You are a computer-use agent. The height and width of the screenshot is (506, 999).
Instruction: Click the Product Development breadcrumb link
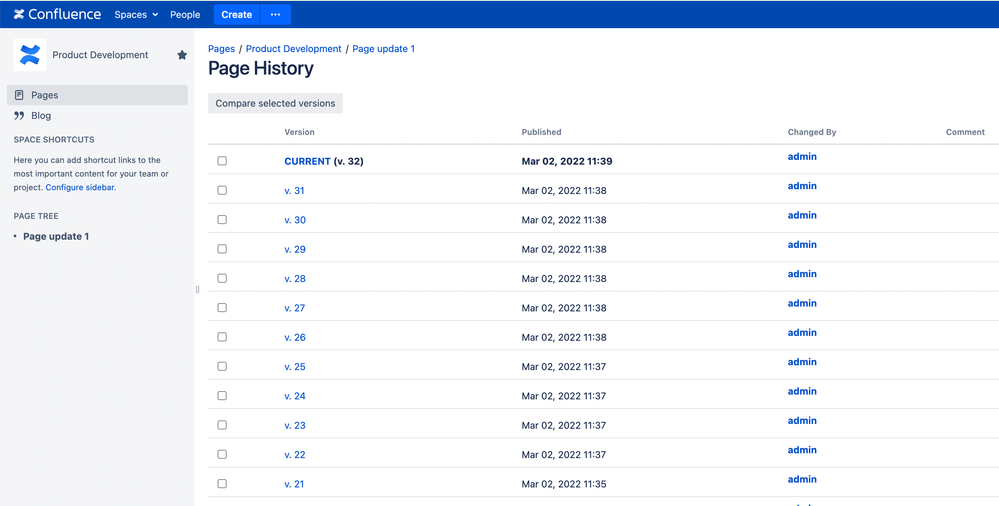(294, 48)
